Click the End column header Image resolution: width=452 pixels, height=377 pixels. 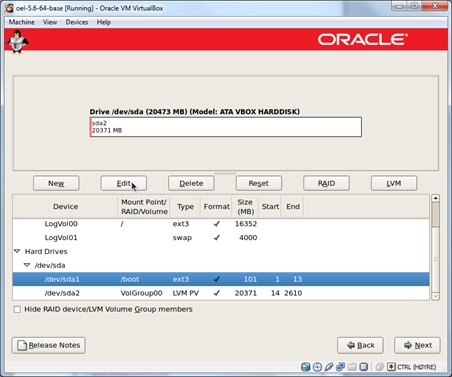click(x=293, y=207)
